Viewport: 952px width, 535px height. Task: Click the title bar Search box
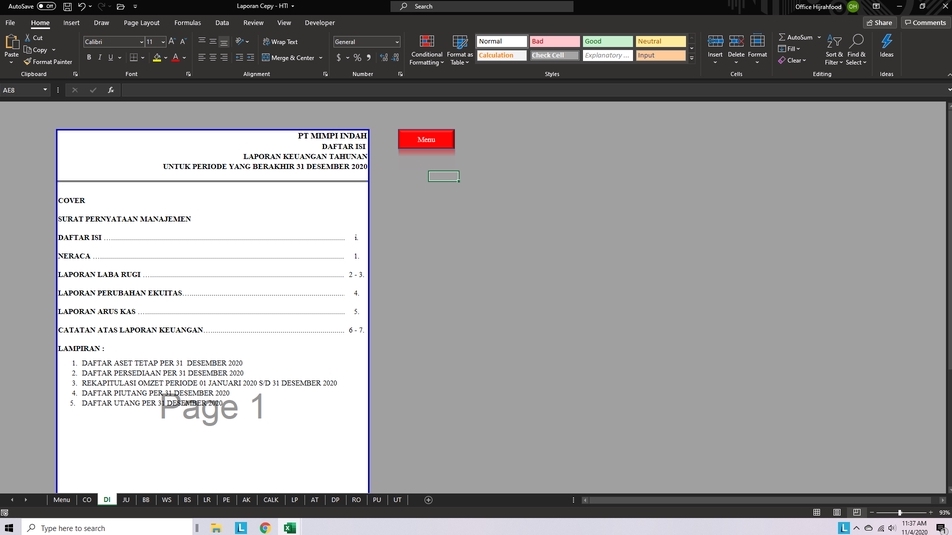coord(482,6)
